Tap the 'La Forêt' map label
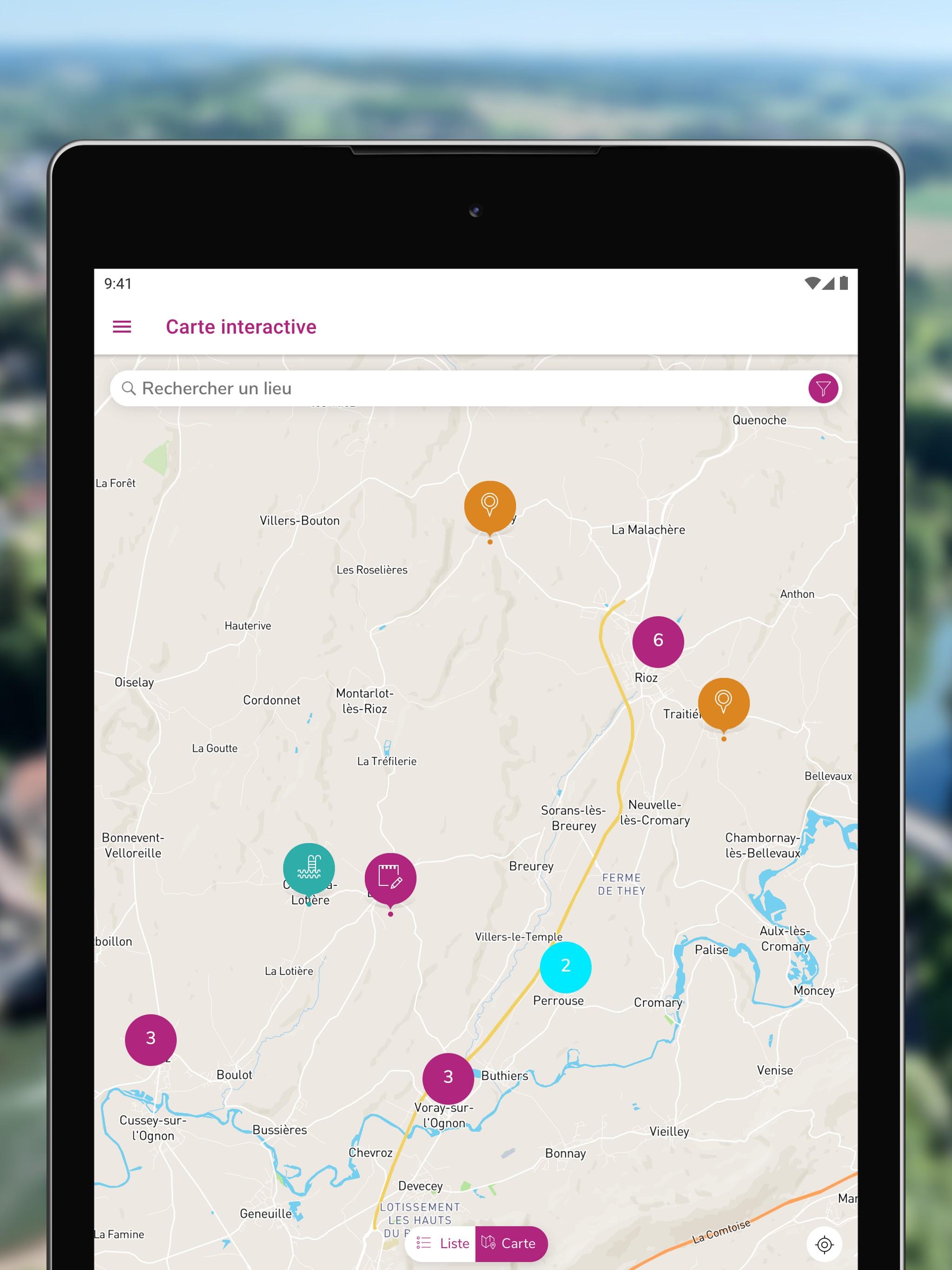 tap(115, 483)
